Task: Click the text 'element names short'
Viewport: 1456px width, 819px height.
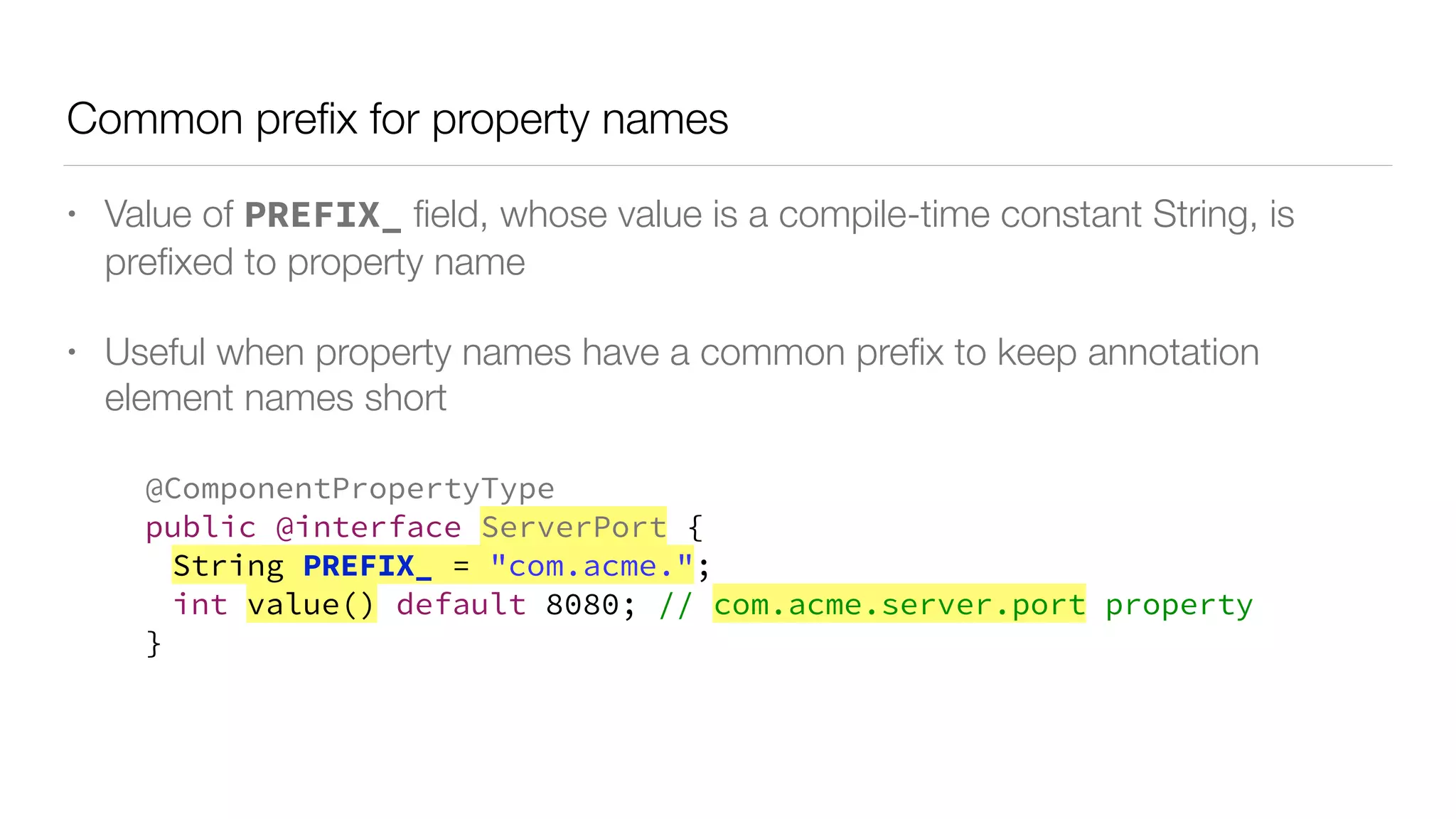Action: click(x=275, y=397)
